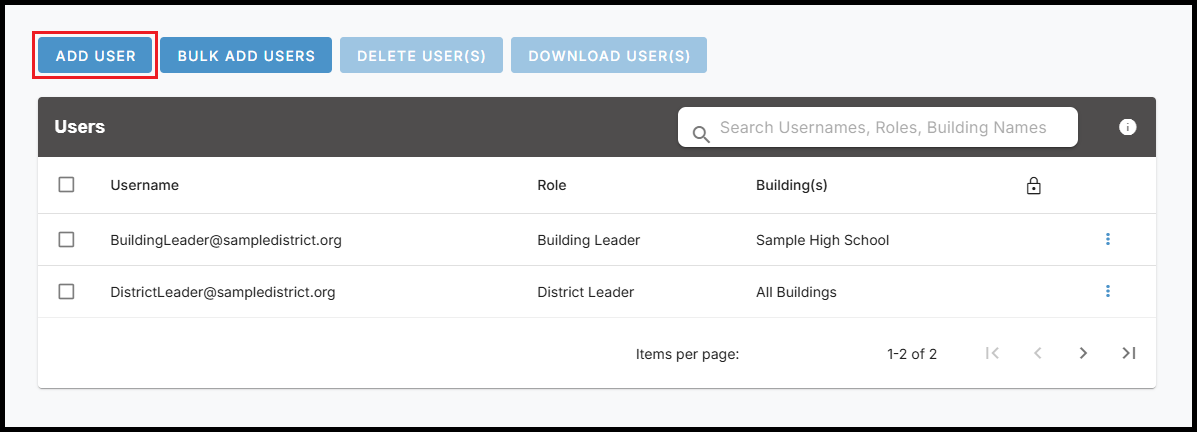This screenshot has height=432, width=1197.
Task: Open the info icon in Users header
Action: (1127, 127)
